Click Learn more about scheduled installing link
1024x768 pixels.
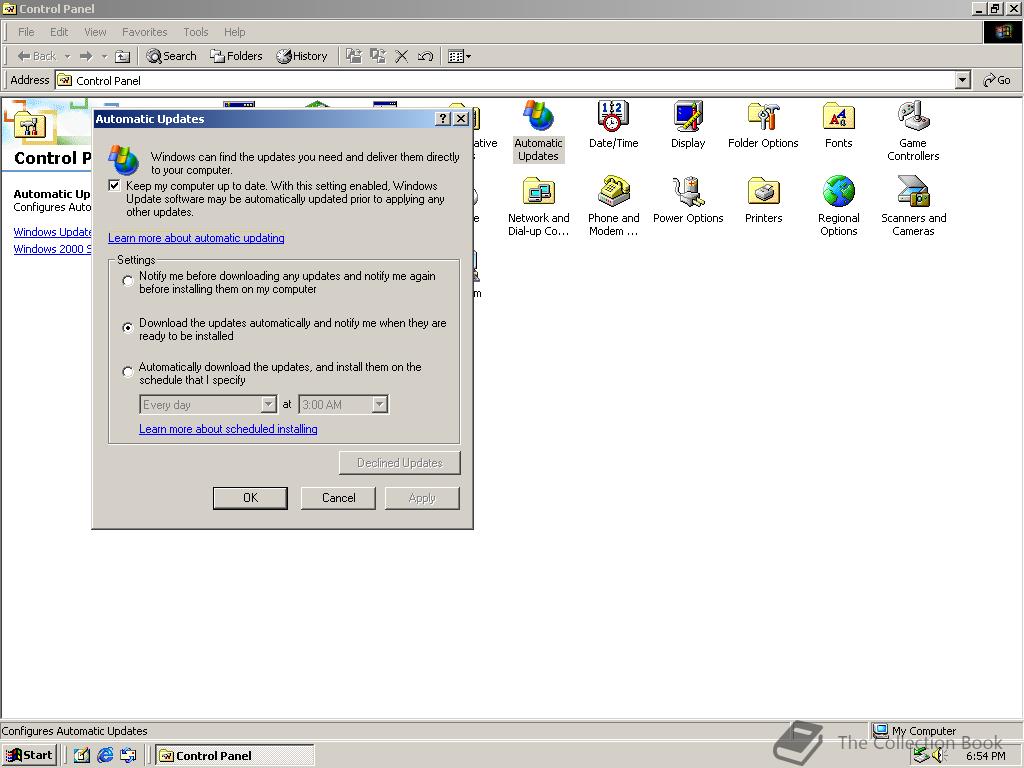(x=228, y=429)
